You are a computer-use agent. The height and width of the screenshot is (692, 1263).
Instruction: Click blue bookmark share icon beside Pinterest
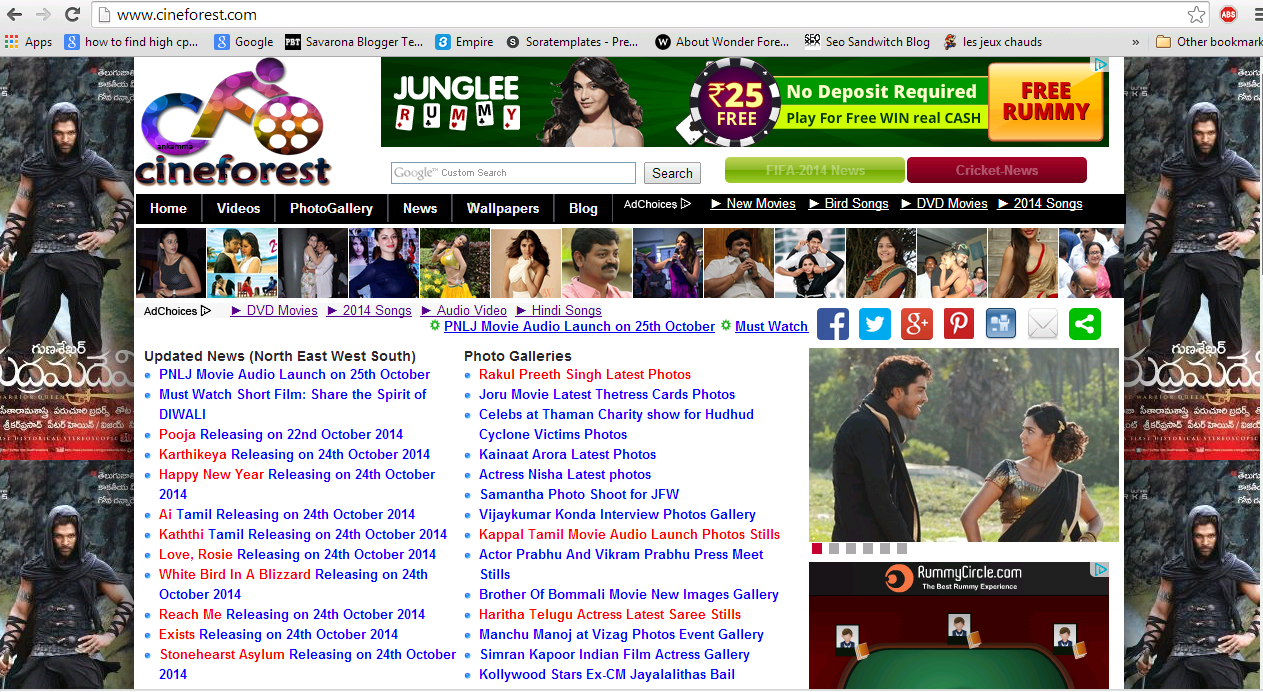point(1001,324)
